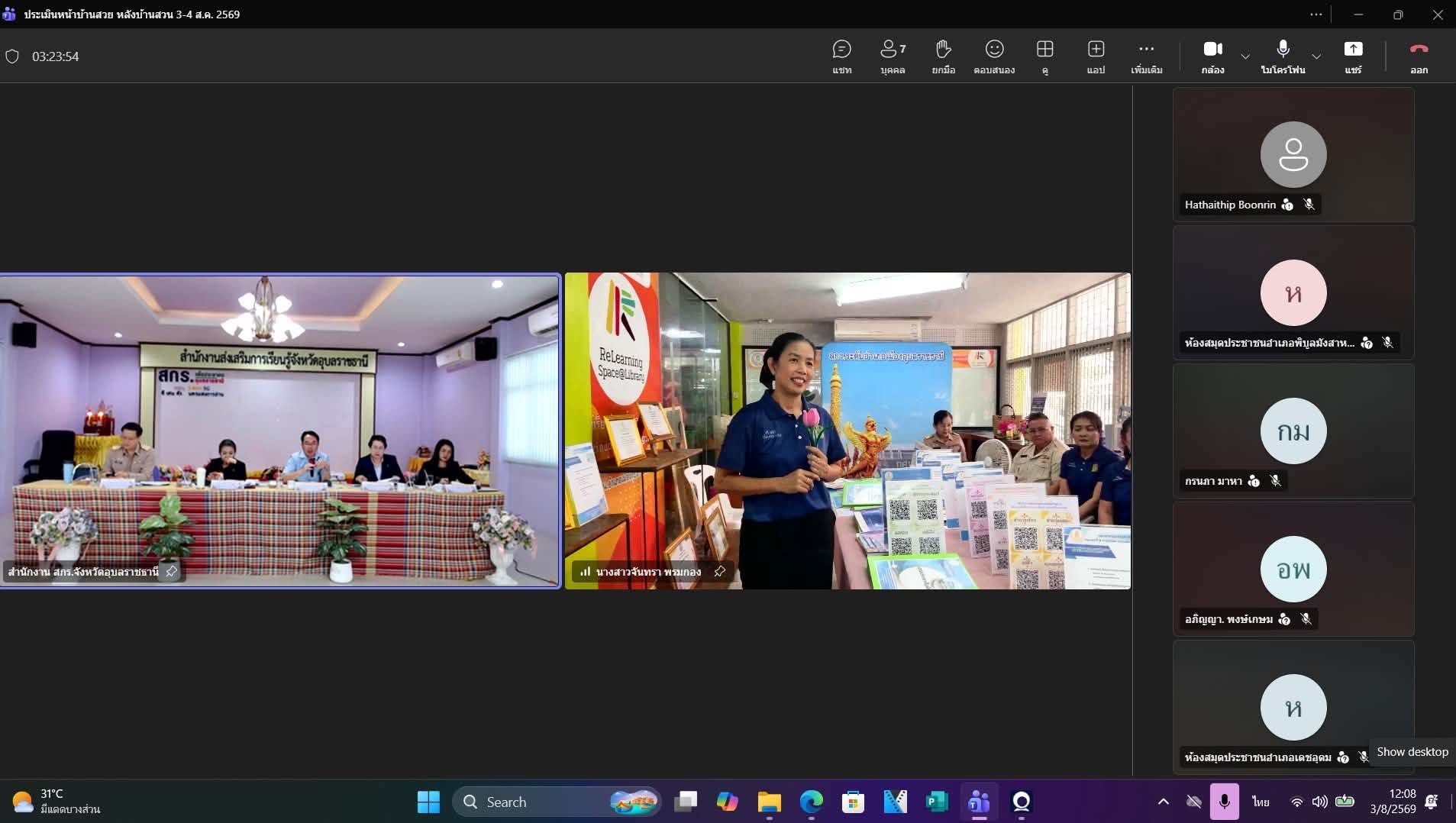Screen dimensions: 1456x823
Task: Toggle the camera on or off
Action: [1212, 57]
